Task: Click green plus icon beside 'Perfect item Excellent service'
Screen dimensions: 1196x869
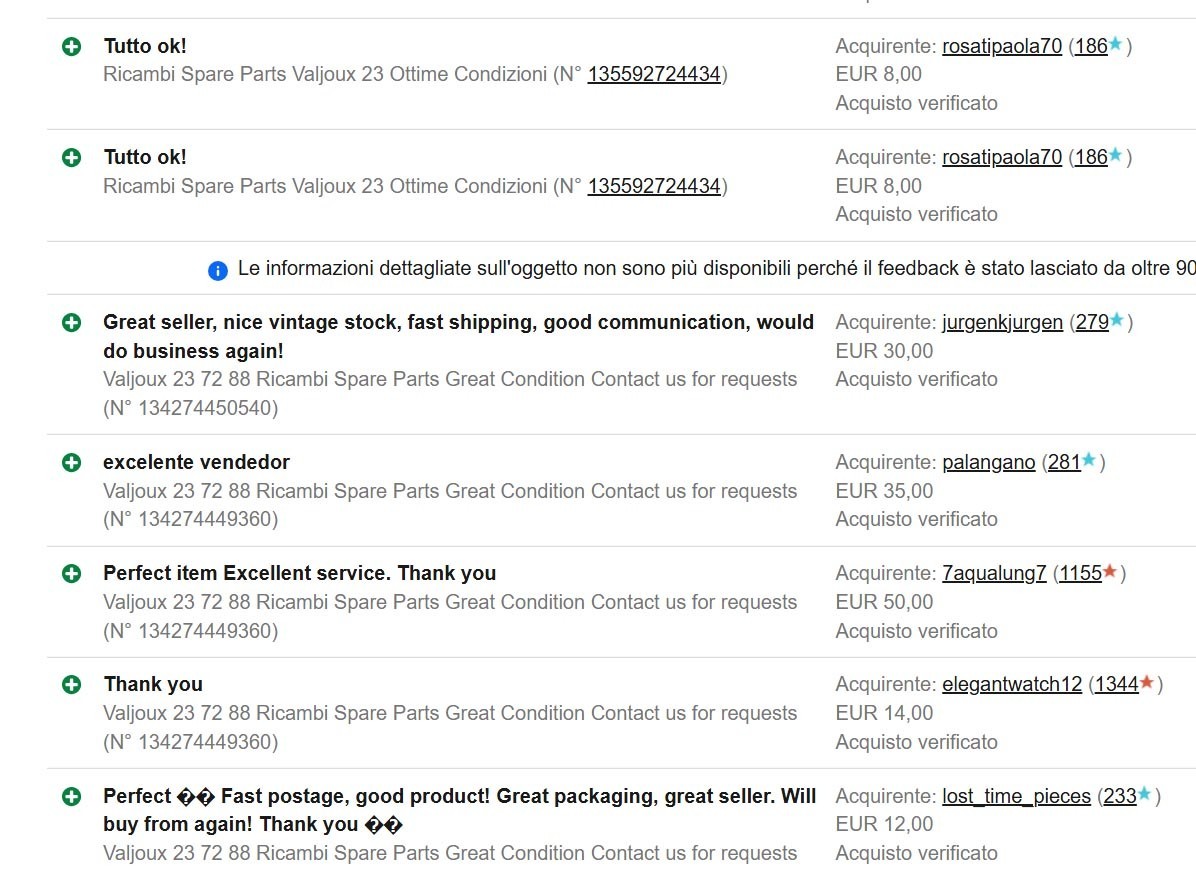Action: pyautogui.click(x=72, y=574)
